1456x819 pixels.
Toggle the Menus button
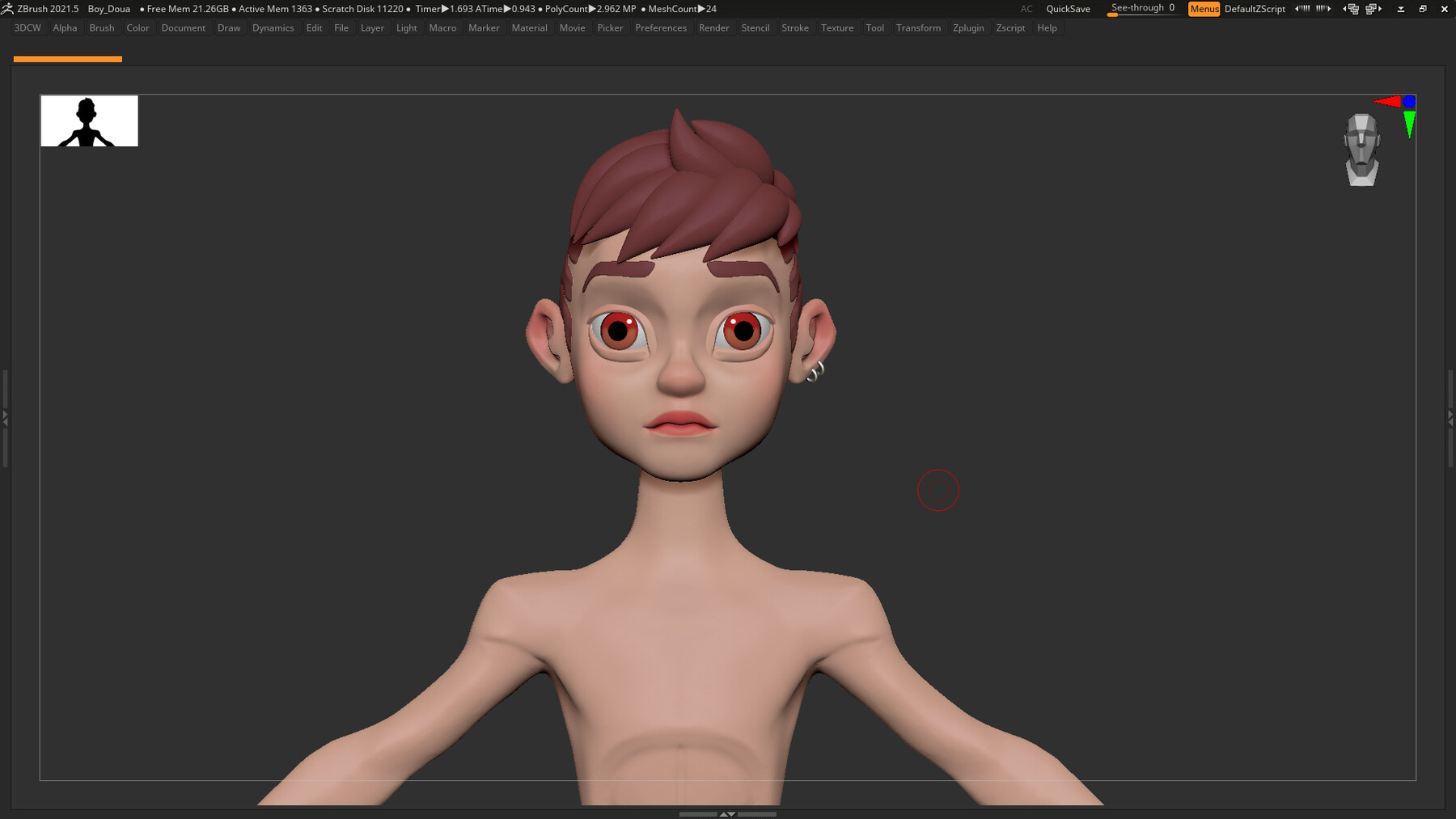pos(1204,9)
